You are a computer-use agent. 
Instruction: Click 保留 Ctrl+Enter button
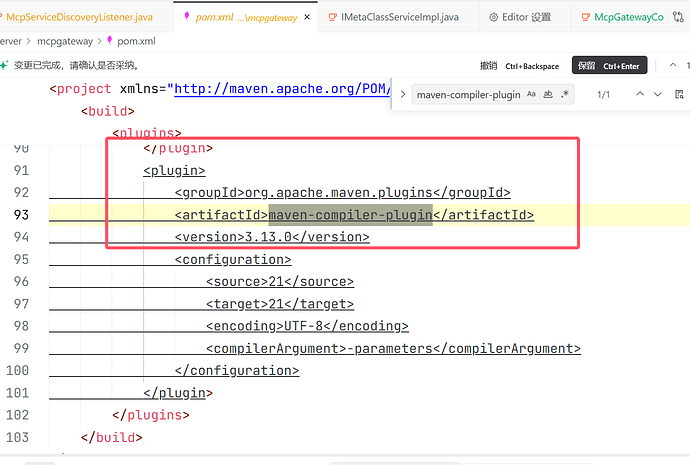click(x=609, y=66)
